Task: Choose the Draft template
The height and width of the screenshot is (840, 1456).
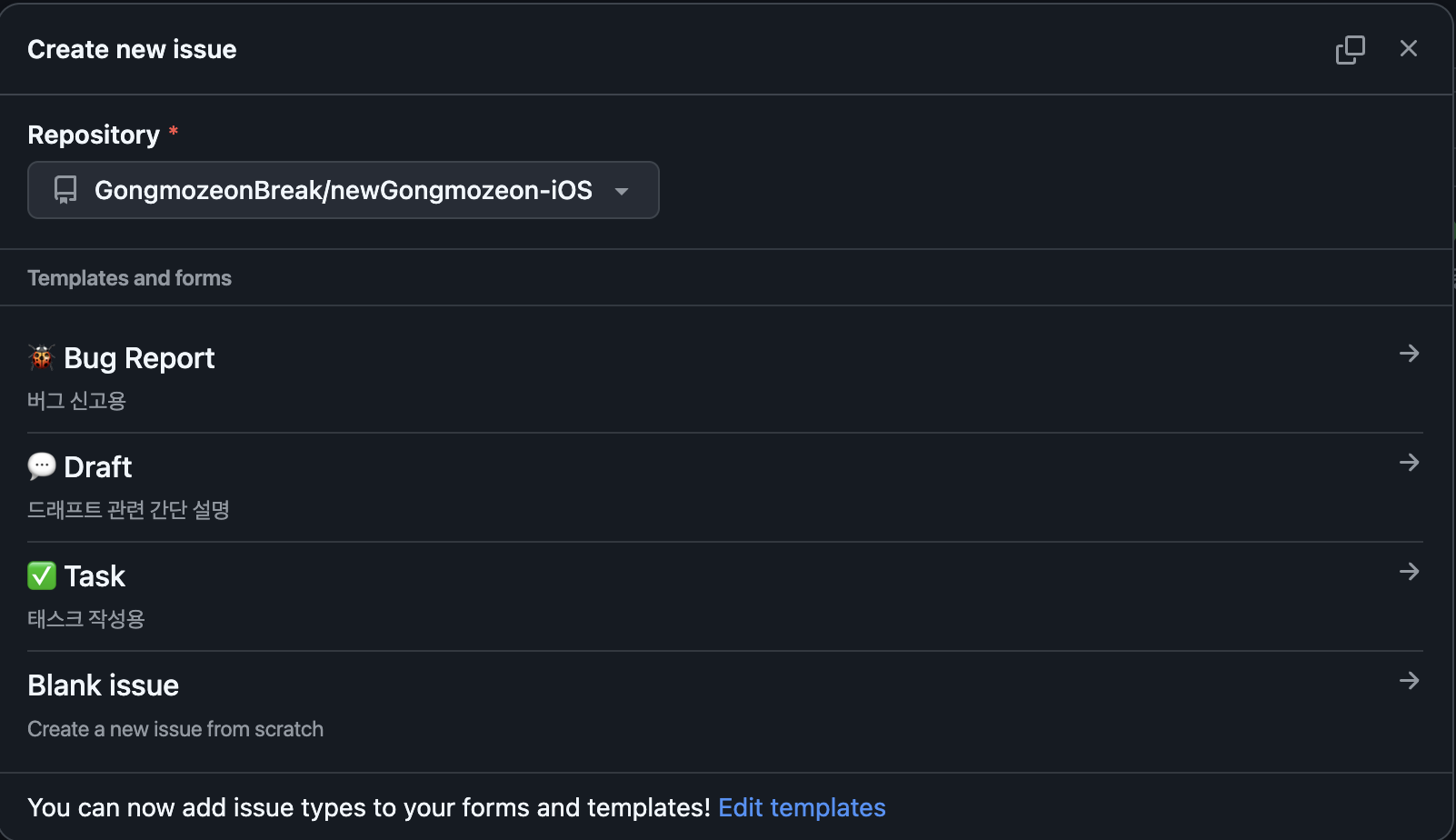Action: click(x=98, y=467)
